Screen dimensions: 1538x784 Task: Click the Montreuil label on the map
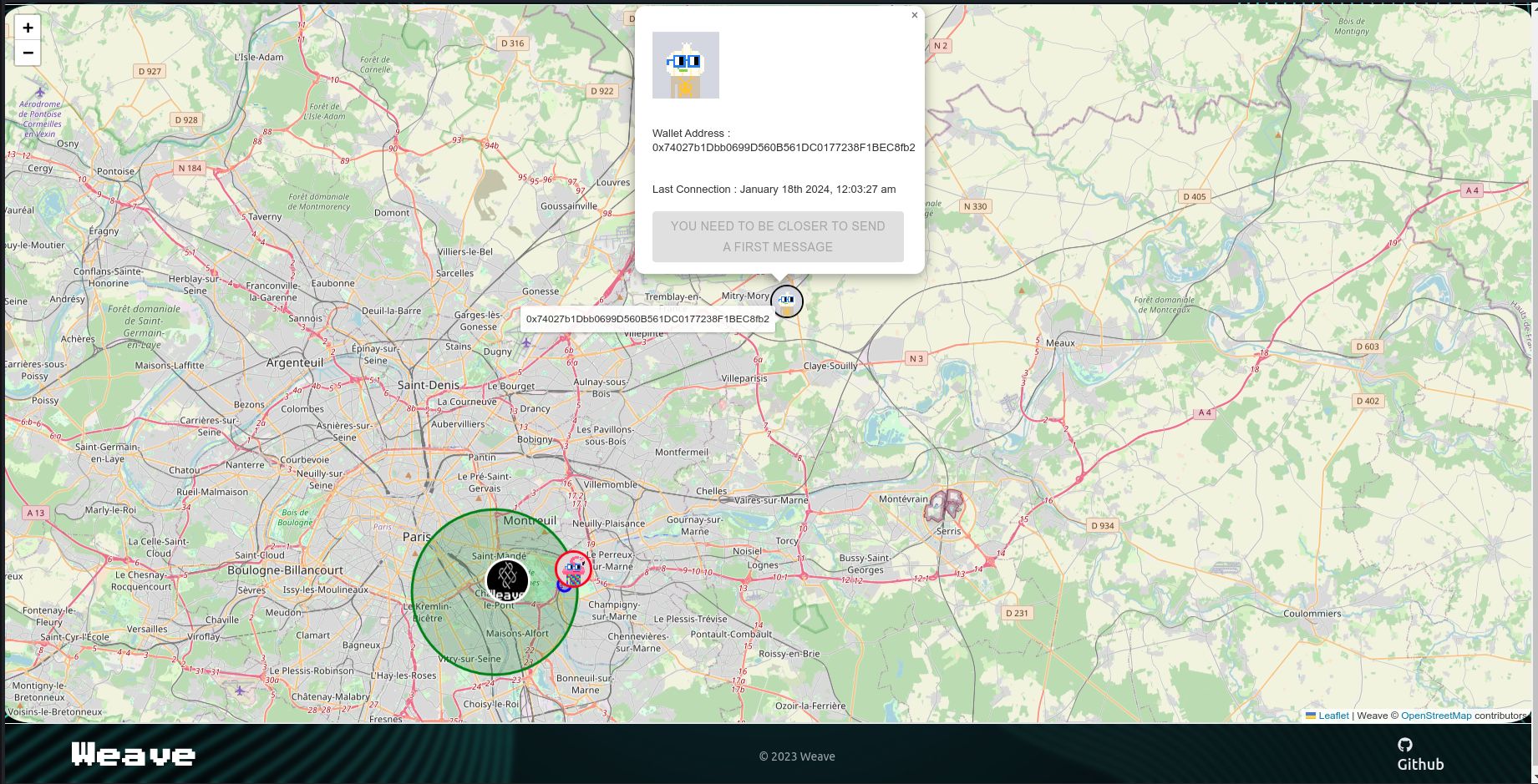click(530, 520)
